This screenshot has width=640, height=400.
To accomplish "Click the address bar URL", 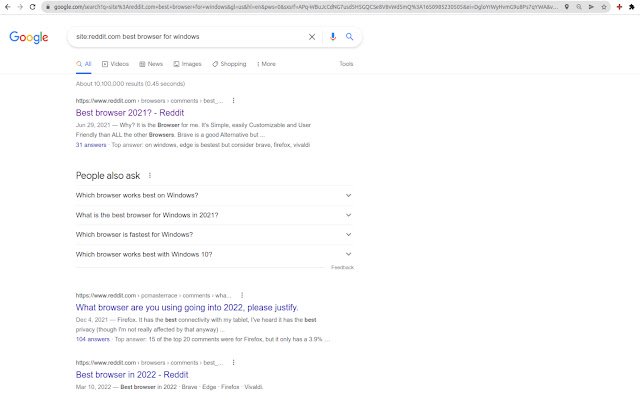I will tap(305, 7).
